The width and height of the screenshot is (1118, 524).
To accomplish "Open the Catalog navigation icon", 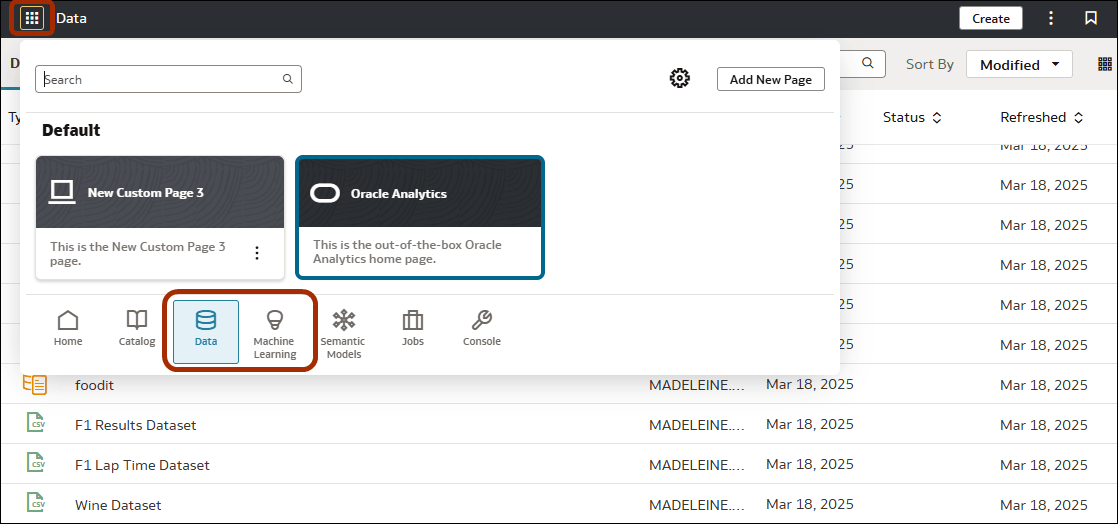I will (x=137, y=328).
